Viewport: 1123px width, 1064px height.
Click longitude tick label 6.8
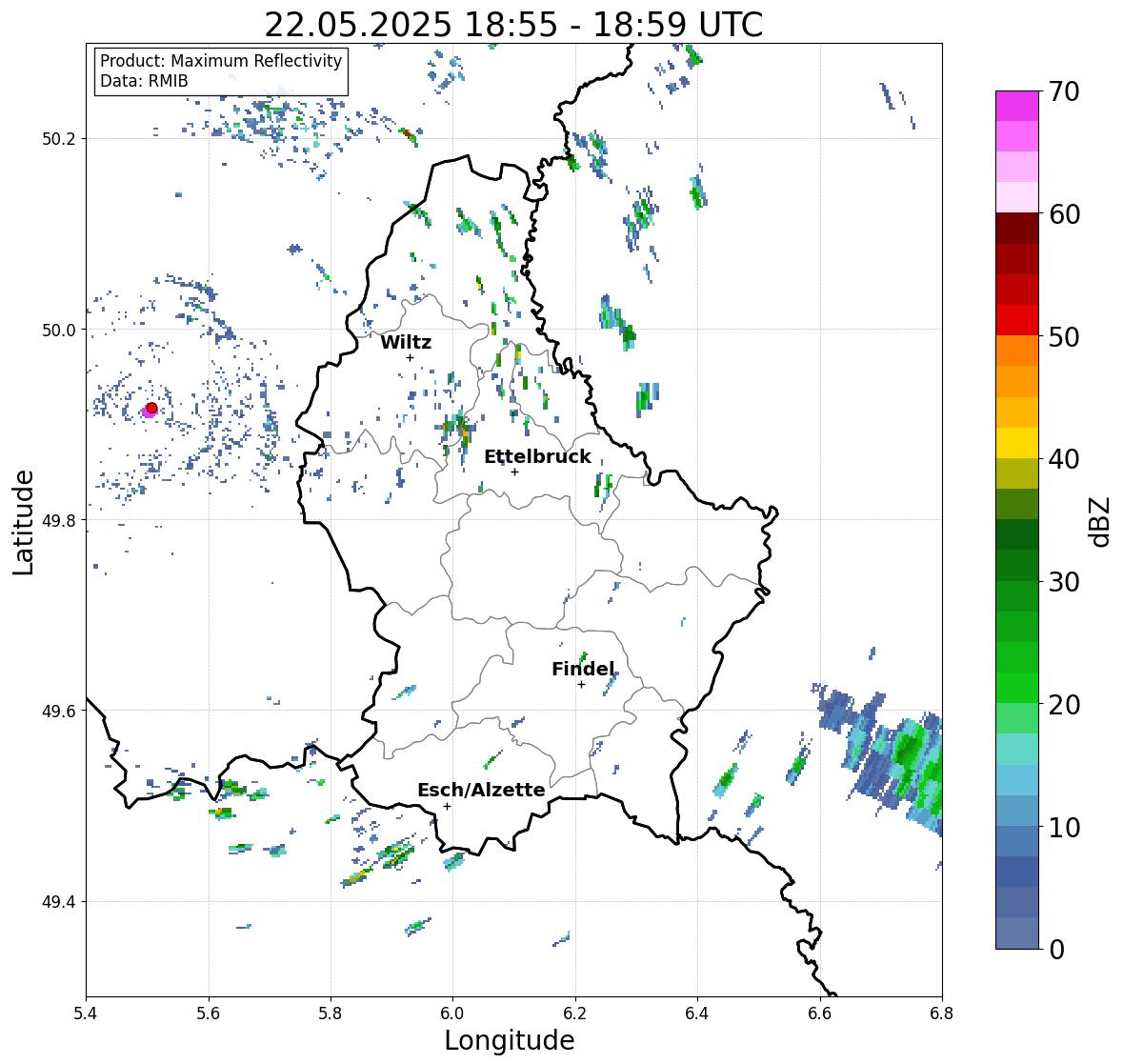(x=941, y=1014)
